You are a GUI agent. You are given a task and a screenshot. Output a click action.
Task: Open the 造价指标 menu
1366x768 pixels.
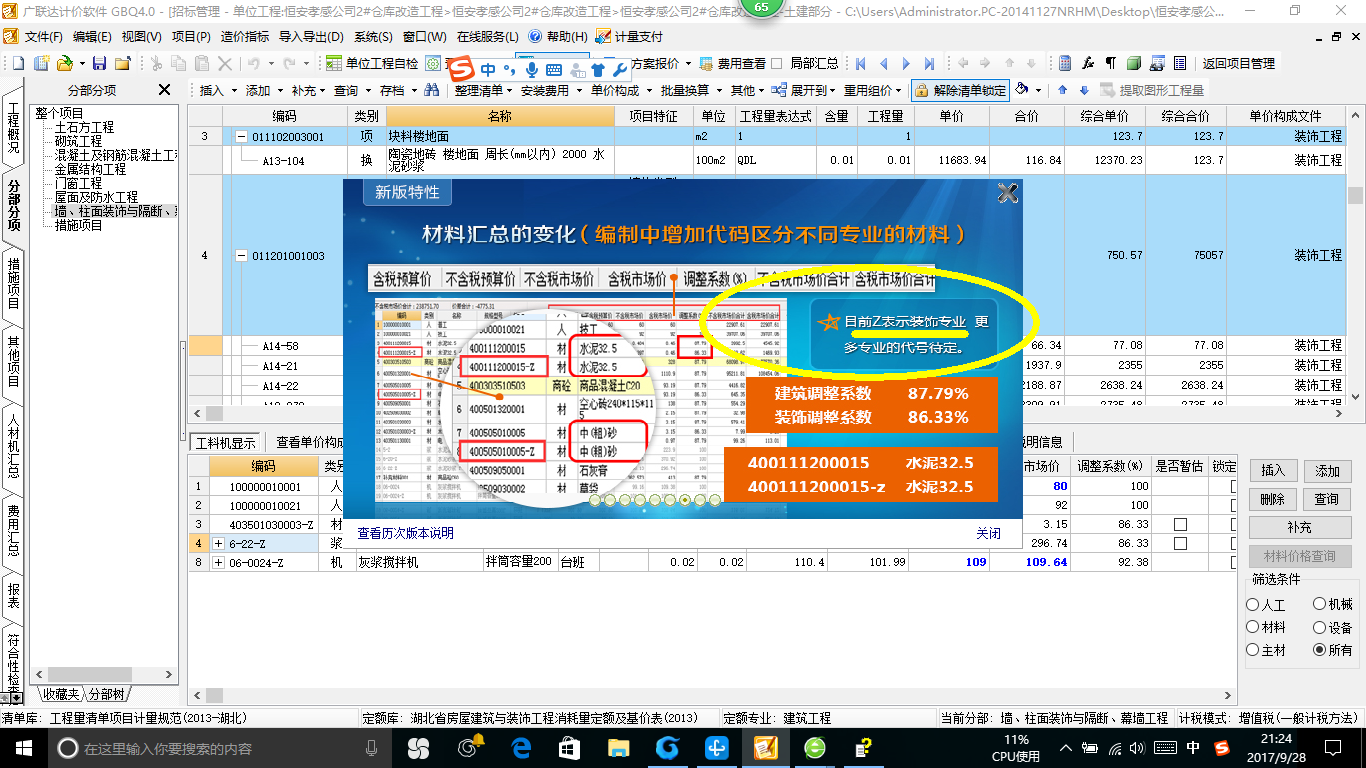pos(244,36)
